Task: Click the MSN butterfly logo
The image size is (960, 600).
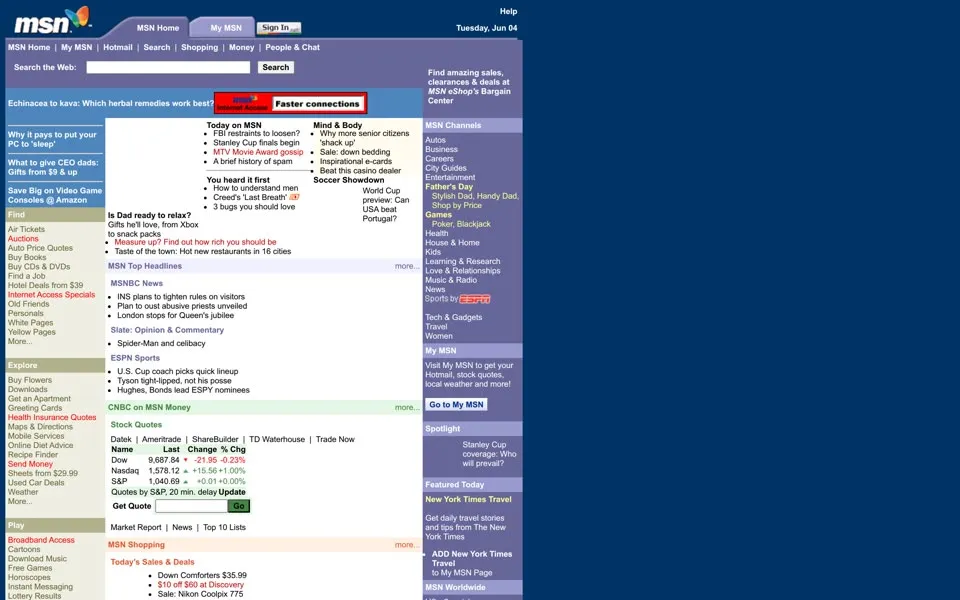Action: click(x=53, y=20)
